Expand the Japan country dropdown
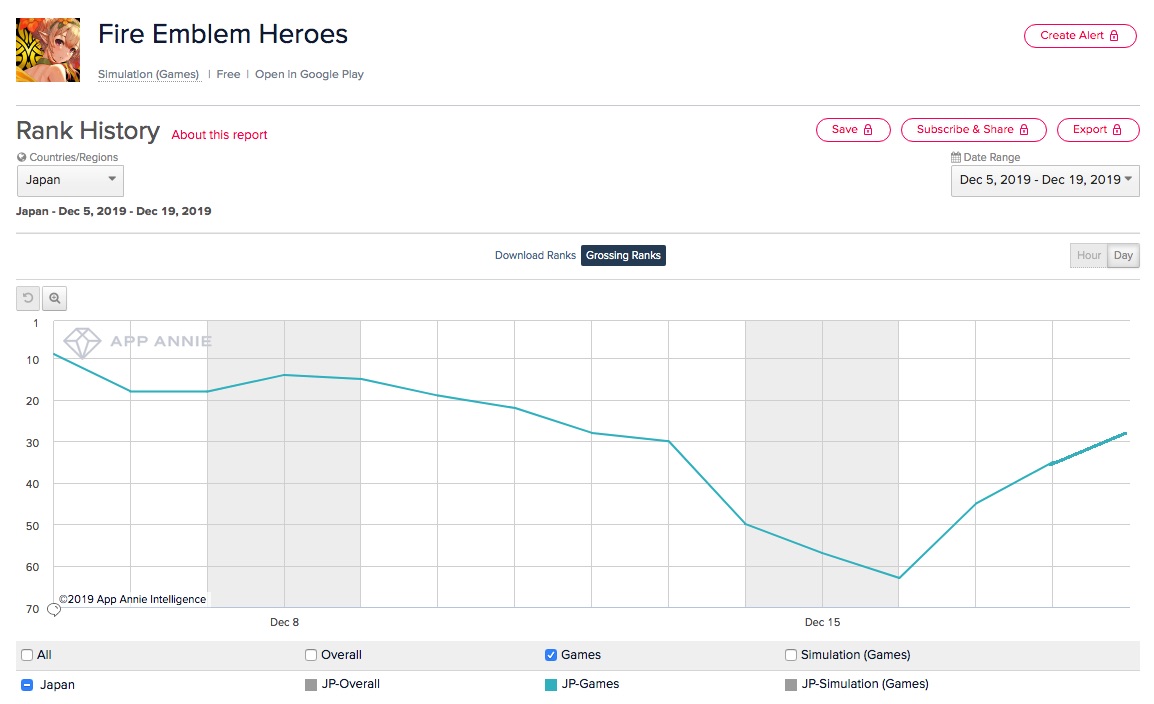The height and width of the screenshot is (704, 1154). [70, 180]
